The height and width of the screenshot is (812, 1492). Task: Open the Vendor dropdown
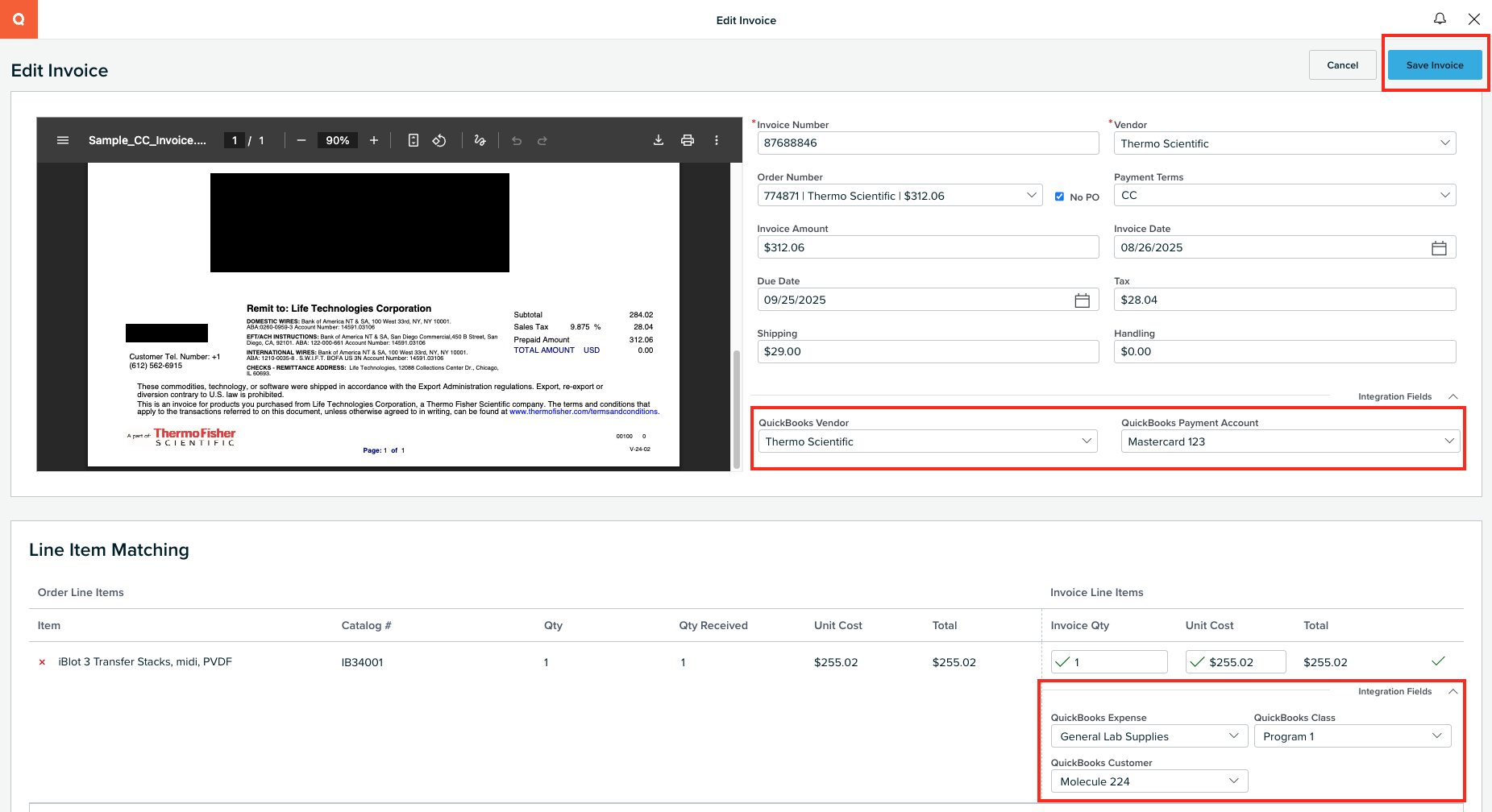pos(1285,143)
